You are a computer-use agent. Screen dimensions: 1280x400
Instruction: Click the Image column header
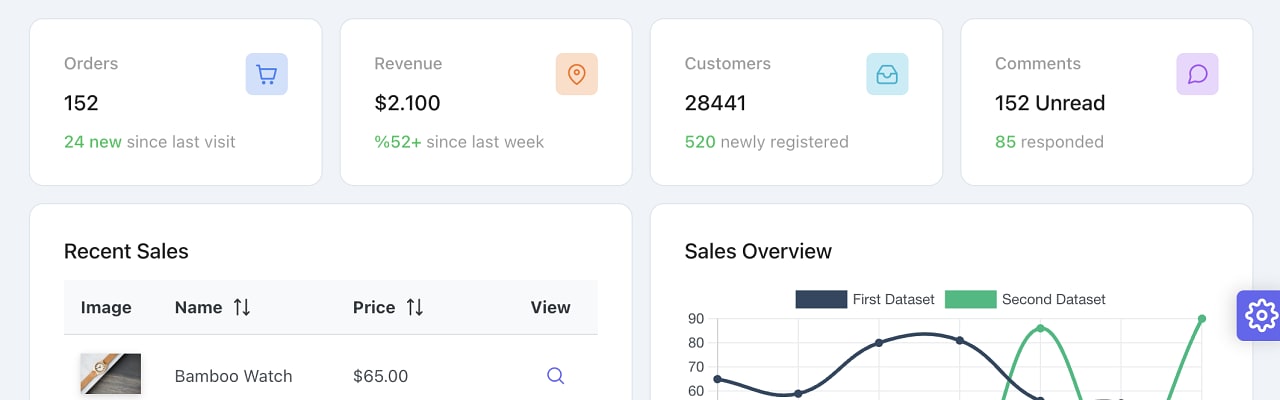[106, 307]
